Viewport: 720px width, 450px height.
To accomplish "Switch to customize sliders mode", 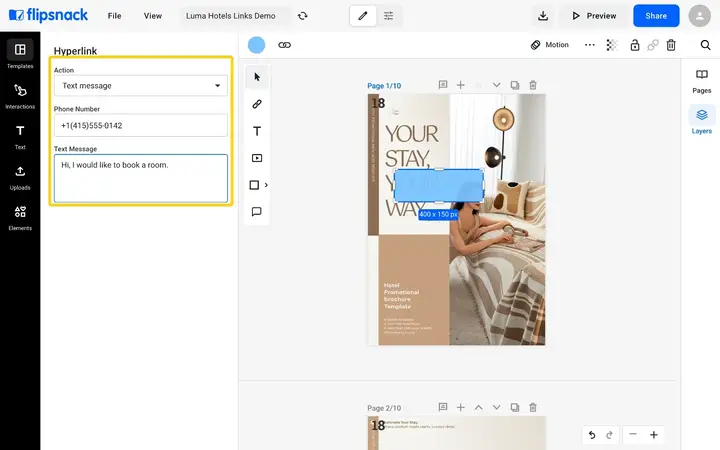I will [x=388, y=16].
